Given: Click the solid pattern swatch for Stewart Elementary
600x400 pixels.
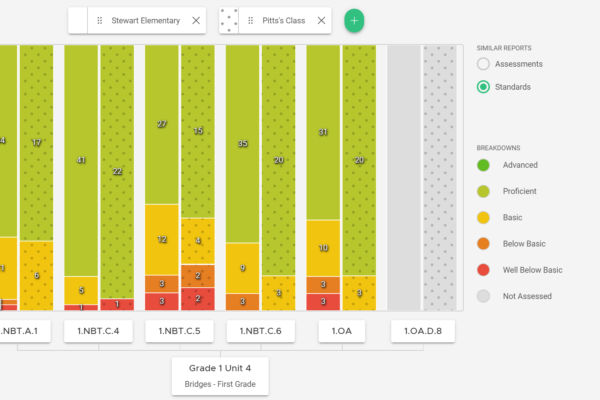Looking at the screenshot, I should (x=78, y=21).
